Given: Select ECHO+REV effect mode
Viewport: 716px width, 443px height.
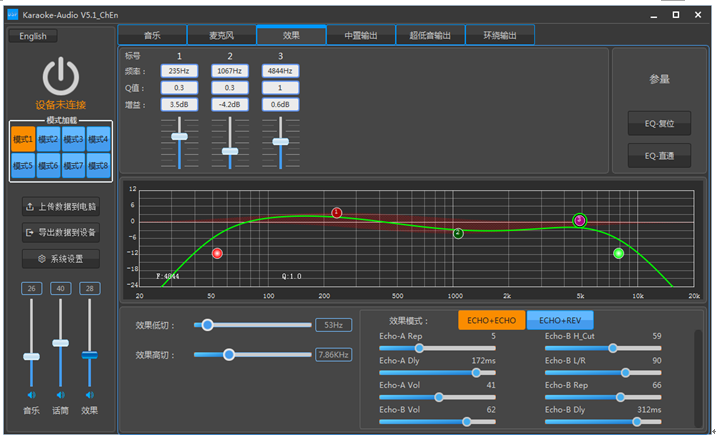Looking at the screenshot, I should click(560, 320).
